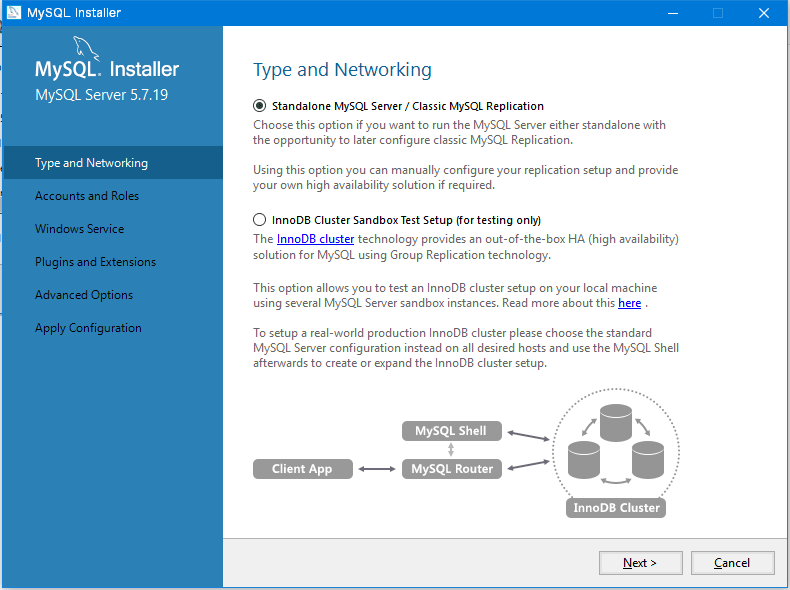Click the MySQL Shell diagram box
790x590 pixels.
[x=450, y=431]
